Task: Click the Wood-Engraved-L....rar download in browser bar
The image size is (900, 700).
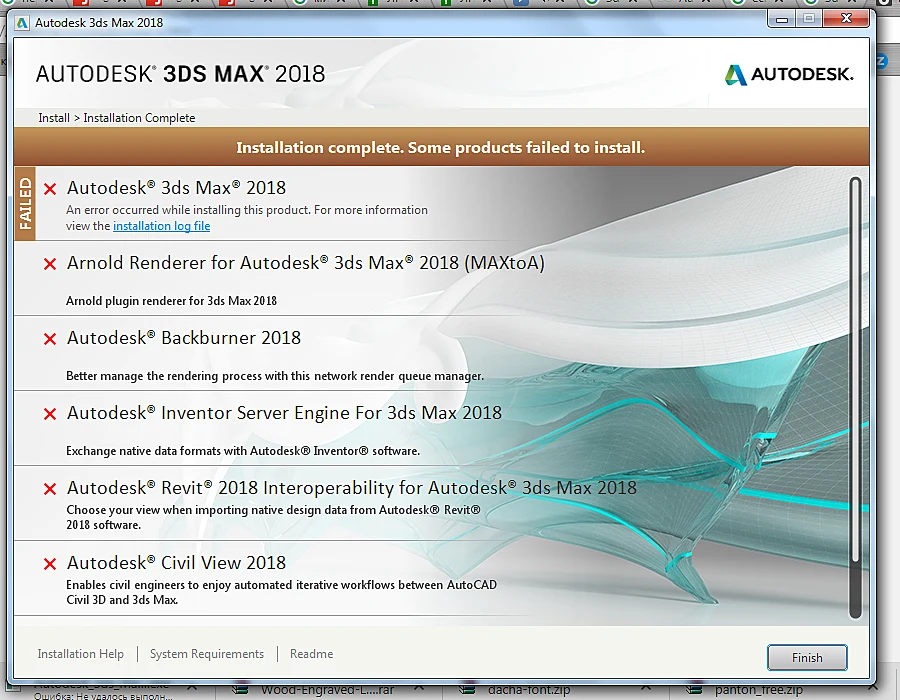Action: tap(327, 690)
